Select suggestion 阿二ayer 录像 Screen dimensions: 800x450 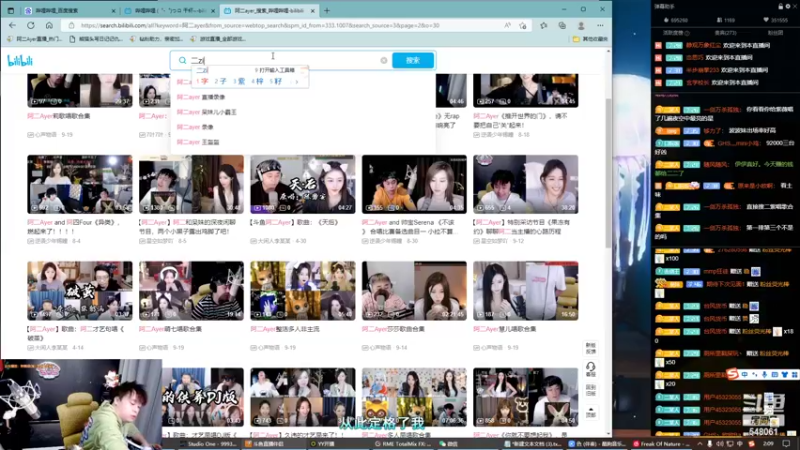tap(195, 127)
